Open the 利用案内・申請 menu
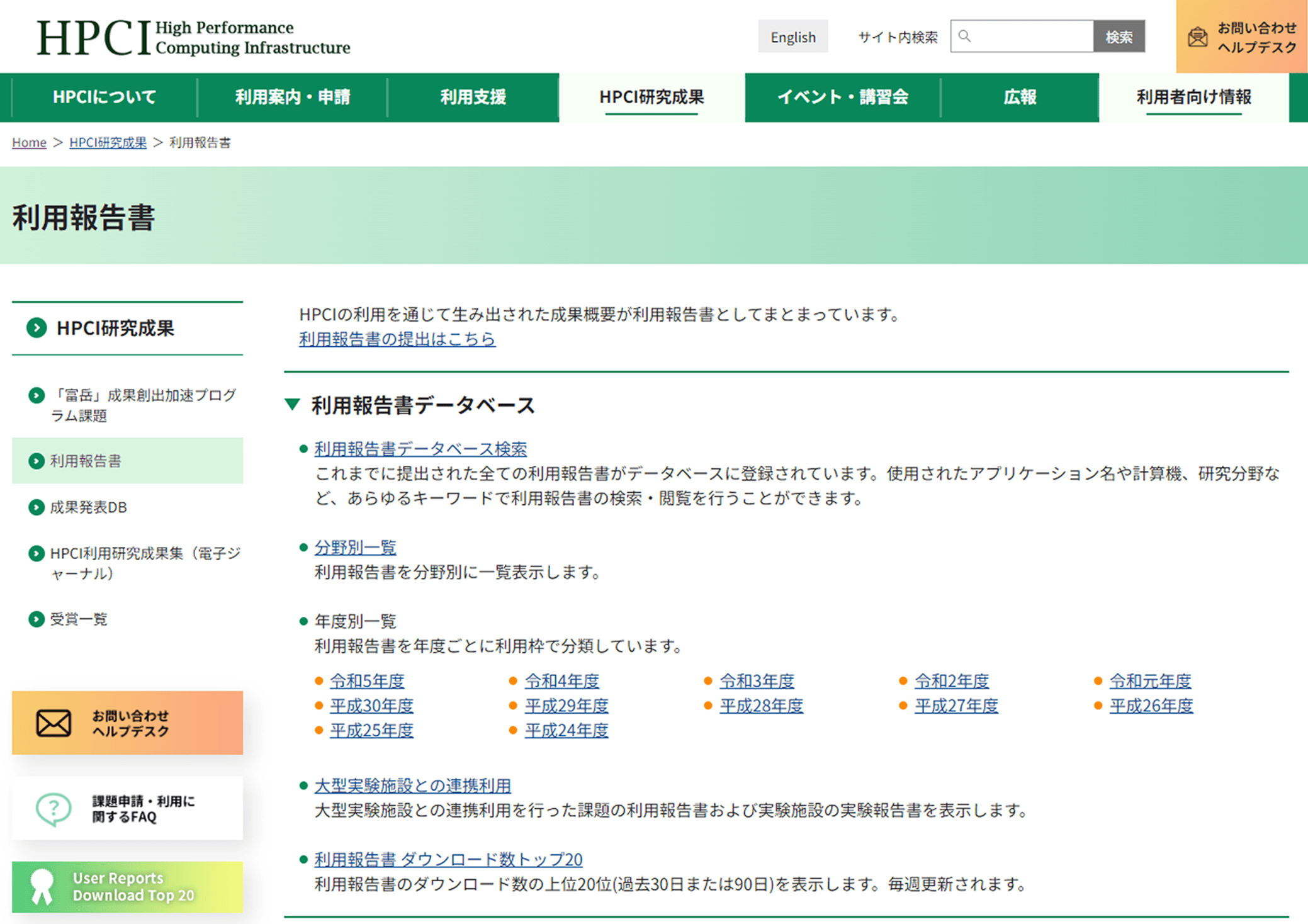The width and height of the screenshot is (1308, 924). [x=293, y=97]
